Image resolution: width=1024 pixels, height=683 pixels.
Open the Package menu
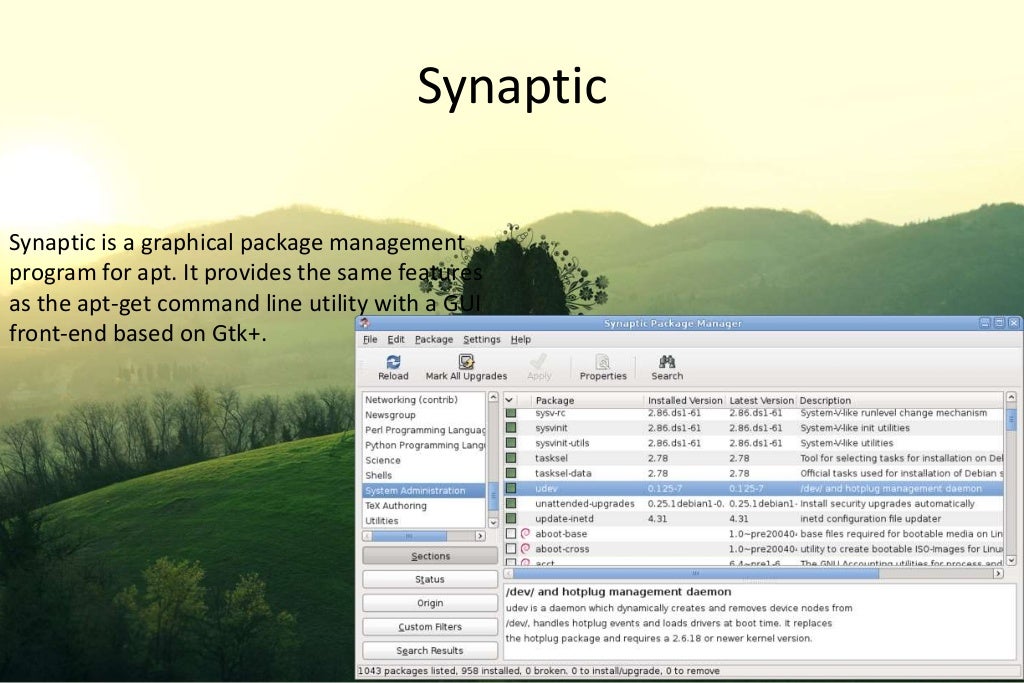pos(434,340)
